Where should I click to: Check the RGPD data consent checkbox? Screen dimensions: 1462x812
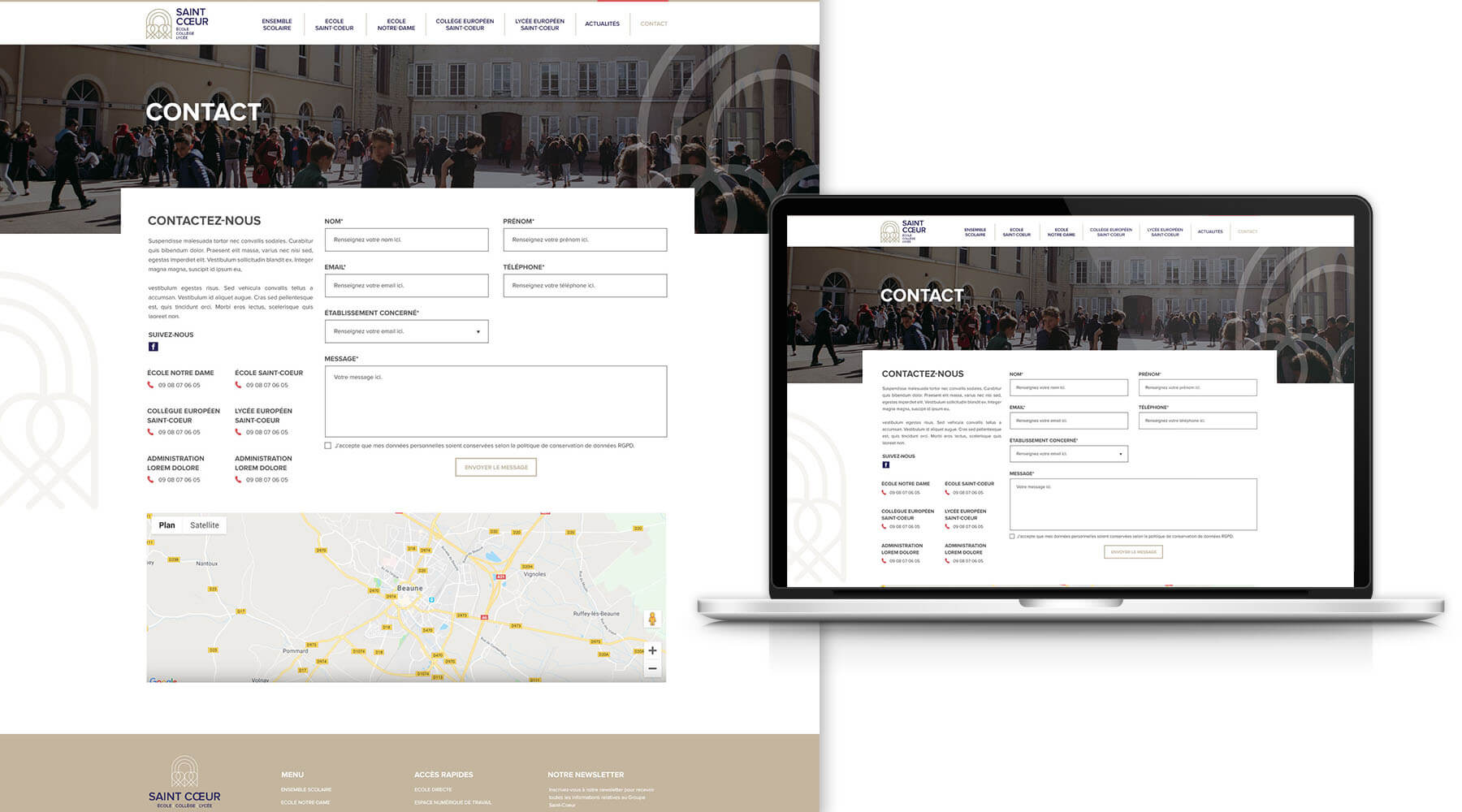pos(327,444)
